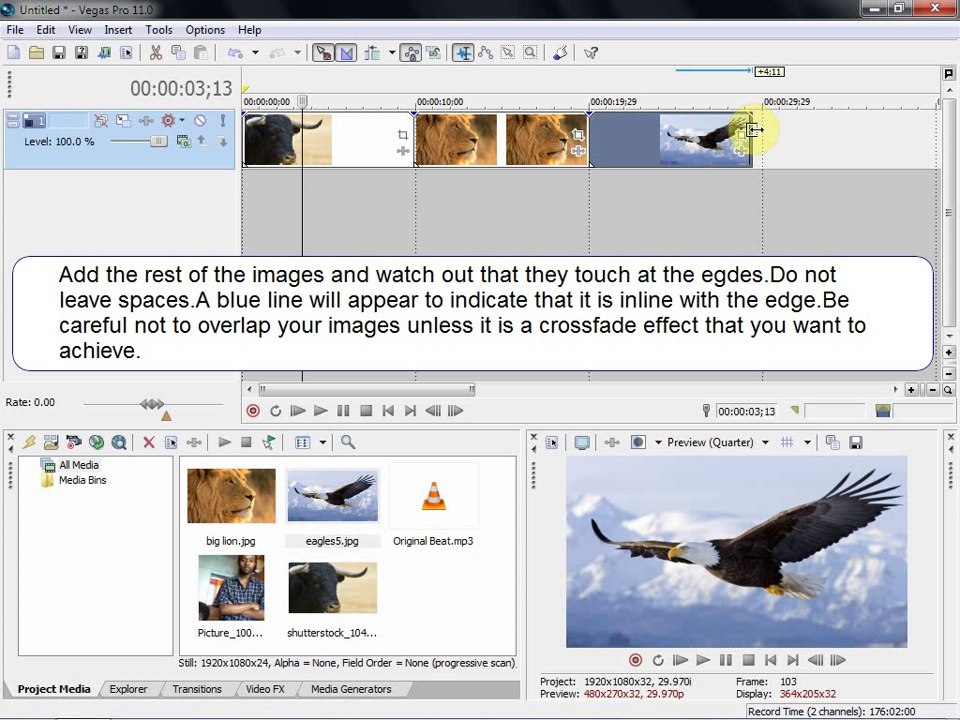This screenshot has height=720, width=960.
Task: Click the Undo arrow icon
Action: click(235, 53)
